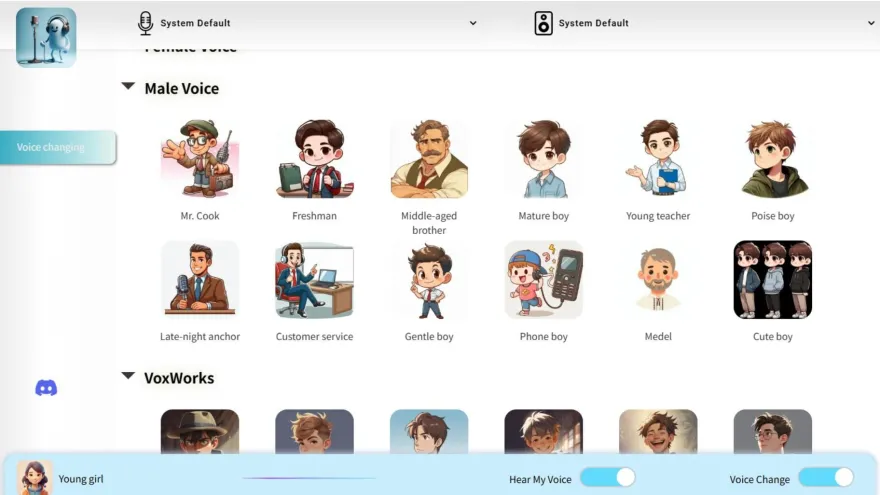Select the Customer service voice avatar

click(x=314, y=279)
